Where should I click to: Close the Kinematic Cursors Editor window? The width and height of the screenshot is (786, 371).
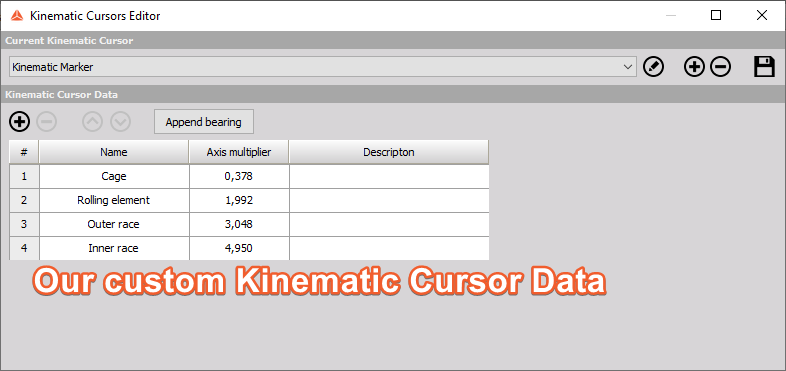(762, 16)
